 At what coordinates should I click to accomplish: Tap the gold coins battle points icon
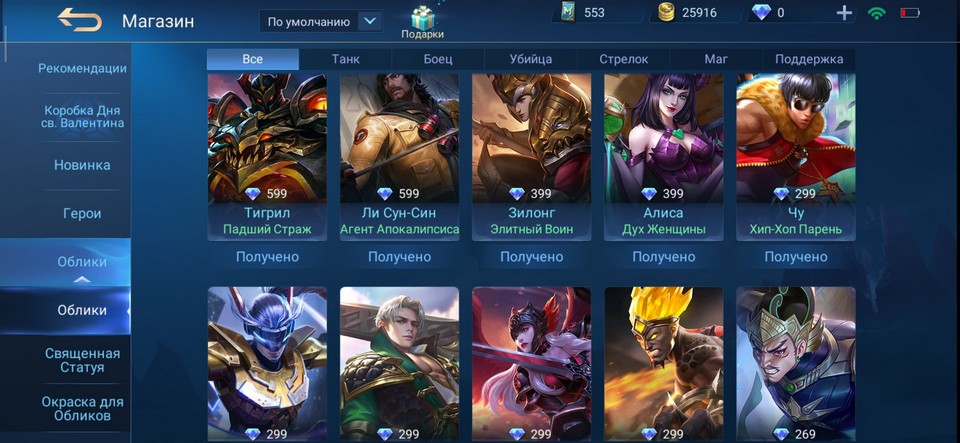point(666,12)
